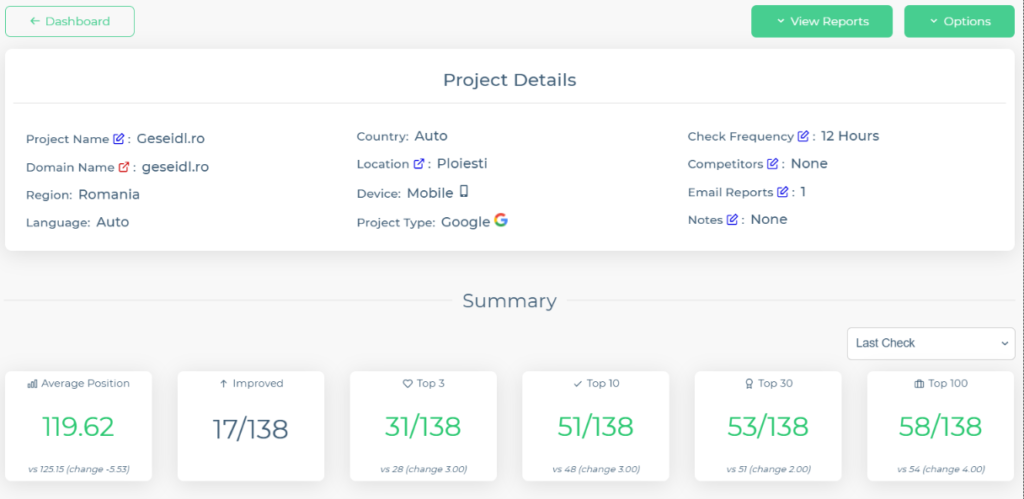Open the external link icon beside Domain Name
The height and width of the screenshot is (499, 1024).
(x=124, y=167)
